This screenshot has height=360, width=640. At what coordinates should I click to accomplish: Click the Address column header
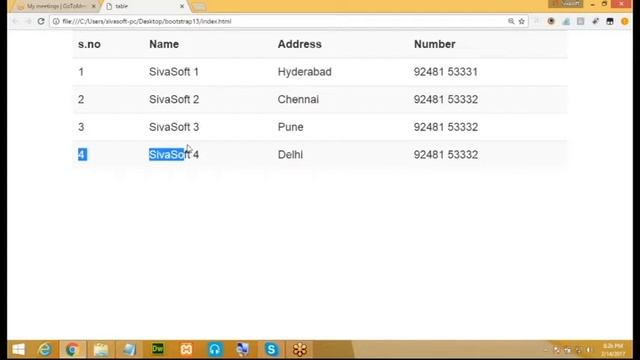click(x=300, y=44)
